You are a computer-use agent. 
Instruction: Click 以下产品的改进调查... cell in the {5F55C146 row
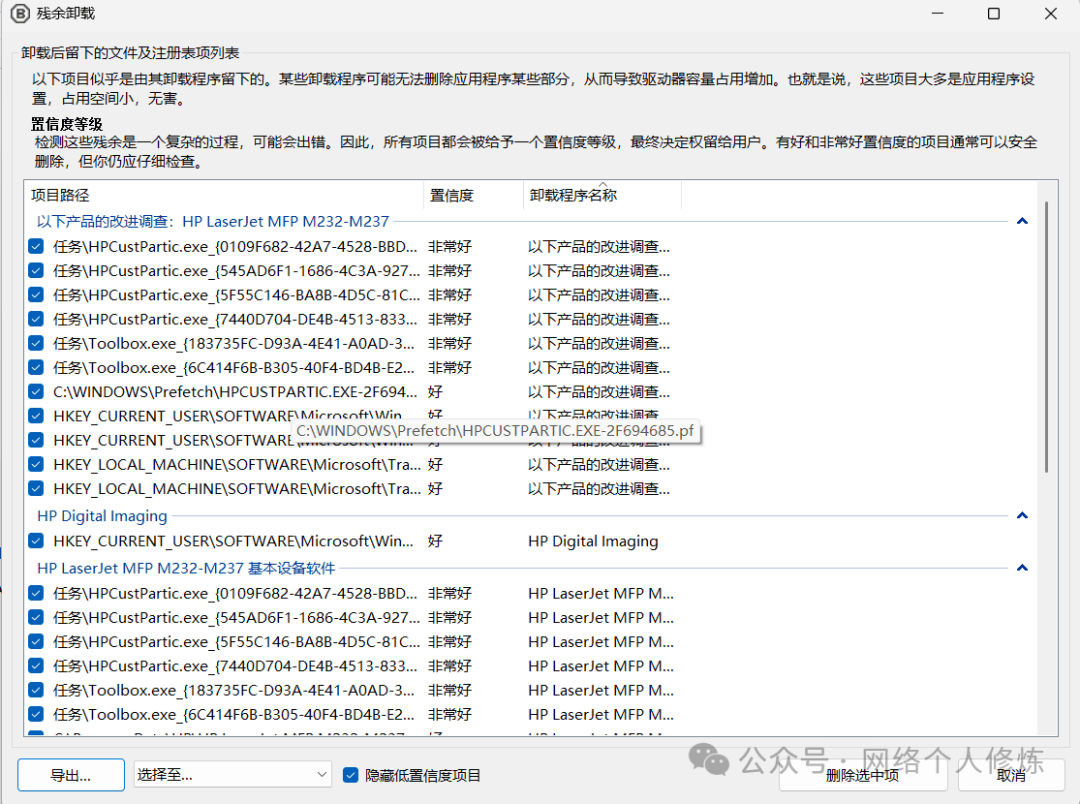click(599, 295)
